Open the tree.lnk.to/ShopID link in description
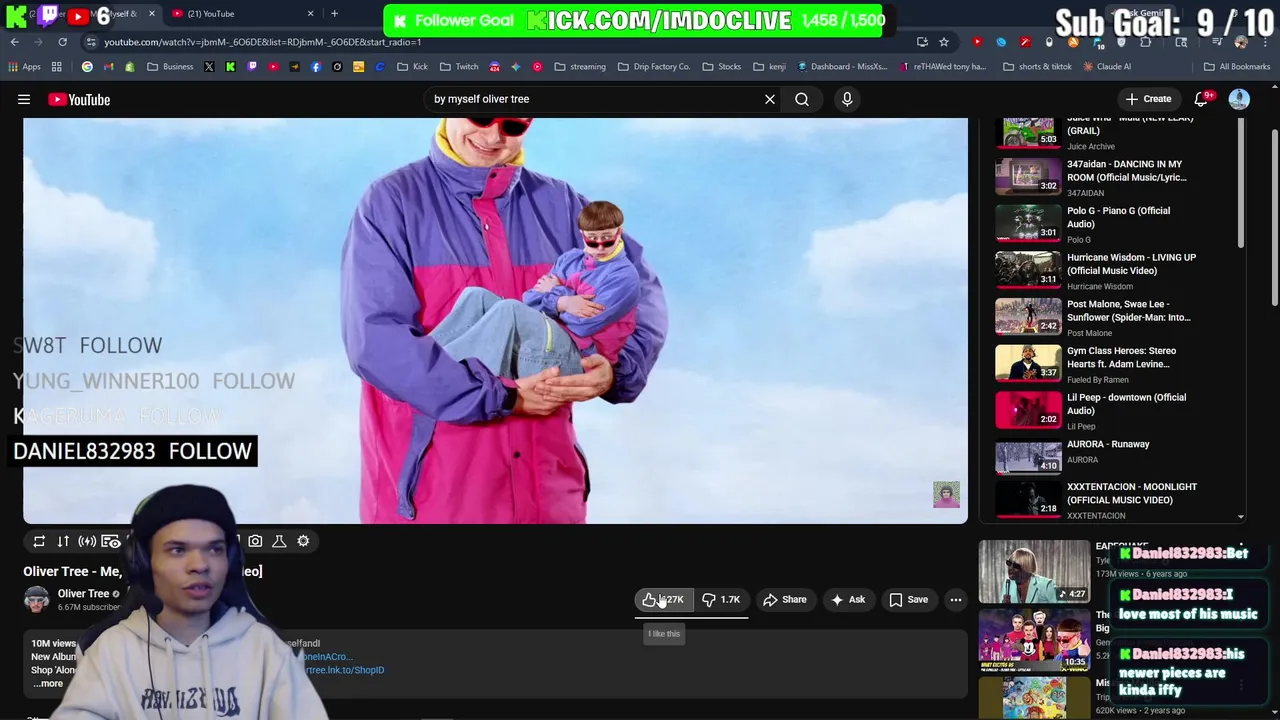1280x720 pixels. click(343, 670)
